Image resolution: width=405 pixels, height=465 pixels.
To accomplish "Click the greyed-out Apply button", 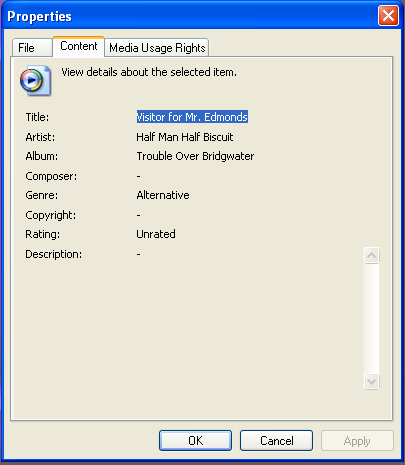I will (x=357, y=441).
